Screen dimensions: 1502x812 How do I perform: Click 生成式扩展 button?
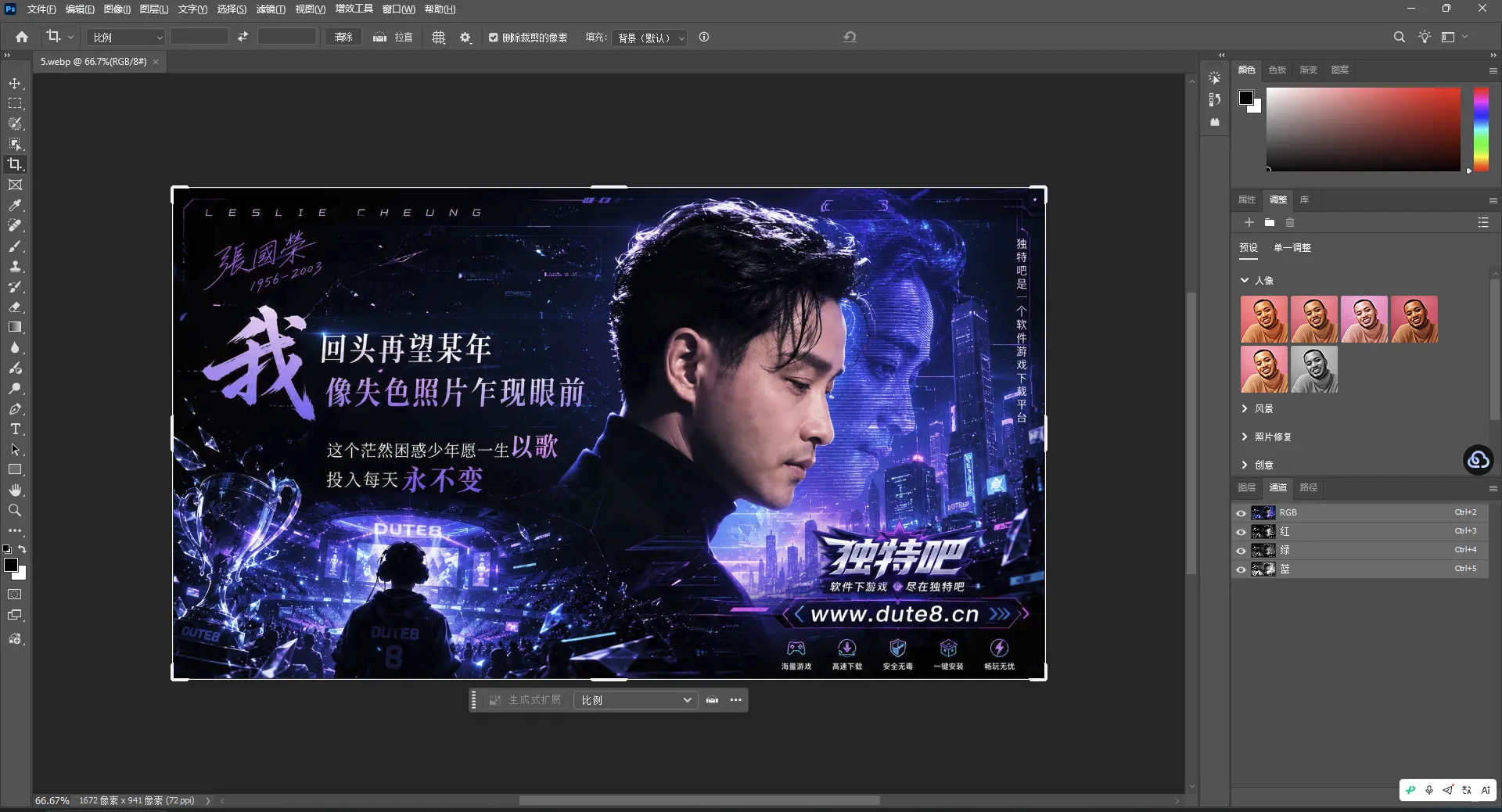tap(526, 700)
